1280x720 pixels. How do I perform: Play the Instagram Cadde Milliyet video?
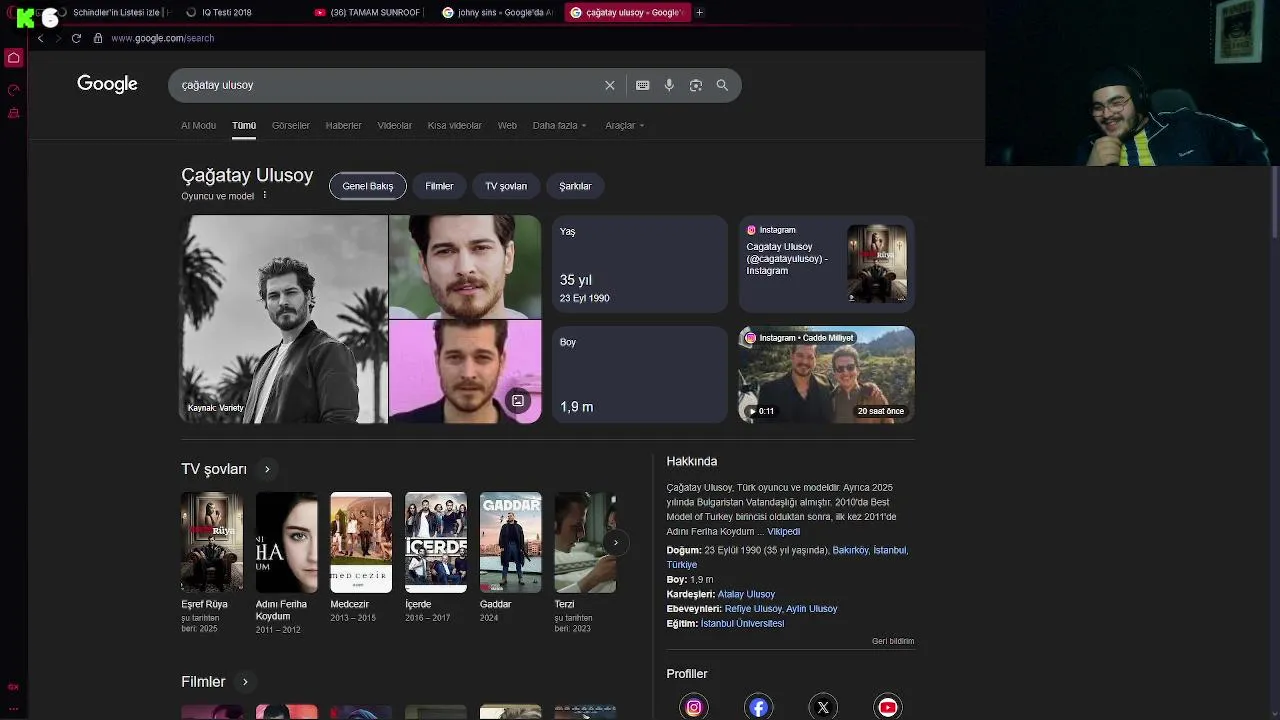click(x=826, y=375)
